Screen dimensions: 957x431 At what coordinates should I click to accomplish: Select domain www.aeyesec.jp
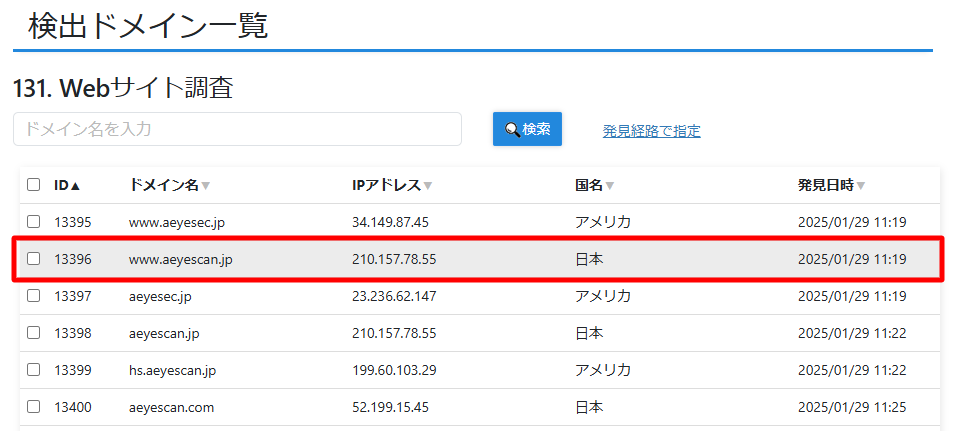point(177,222)
